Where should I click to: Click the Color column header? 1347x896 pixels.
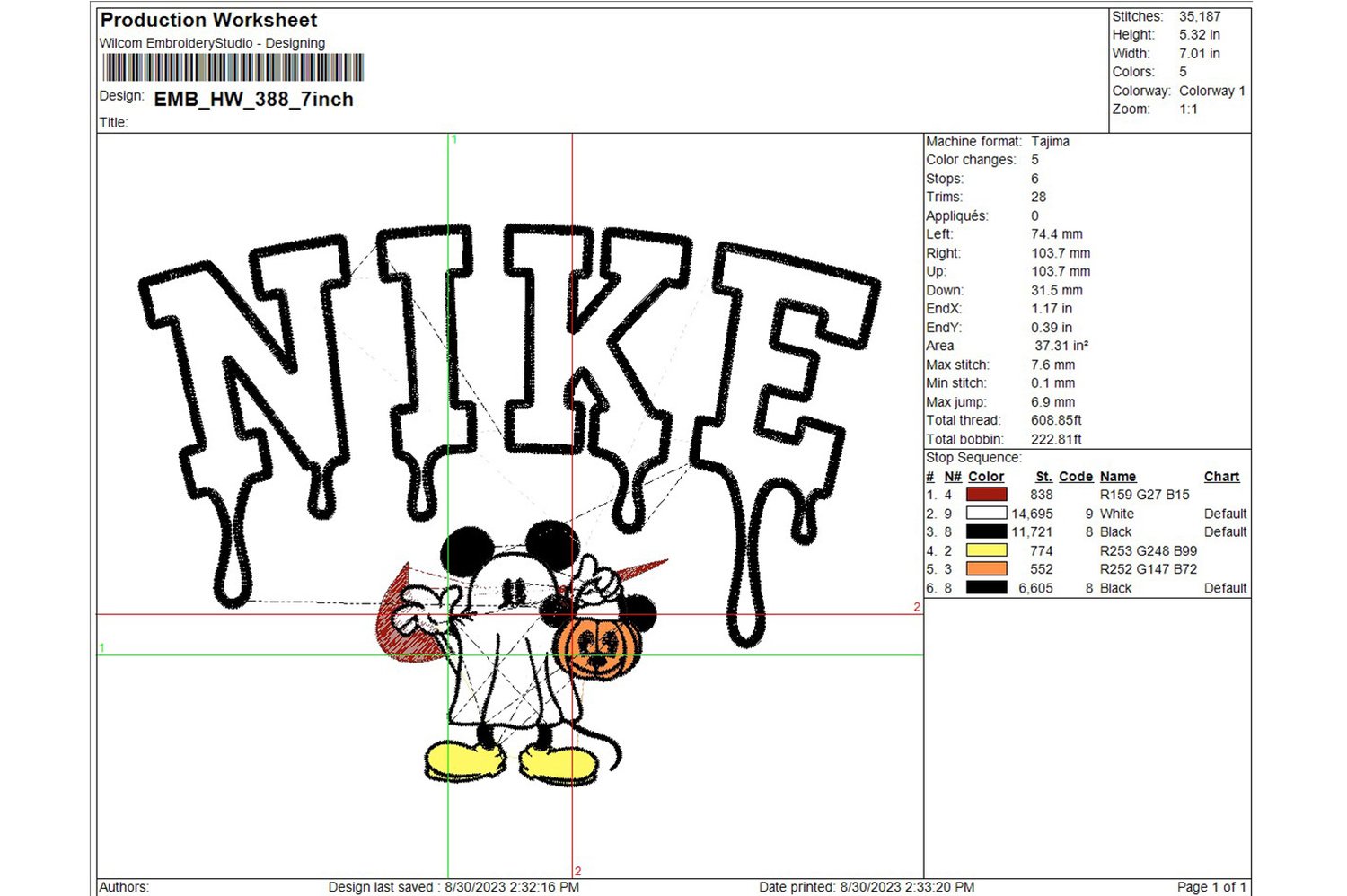(x=986, y=477)
